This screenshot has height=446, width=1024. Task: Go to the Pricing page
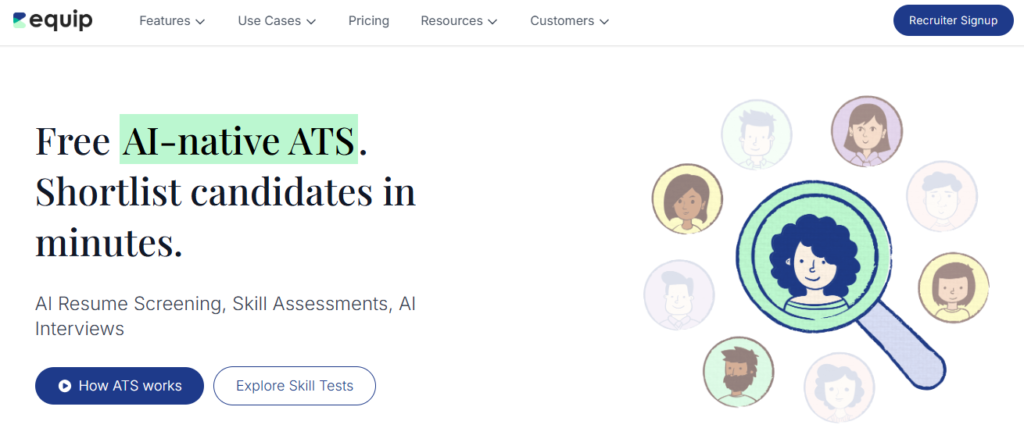[368, 21]
